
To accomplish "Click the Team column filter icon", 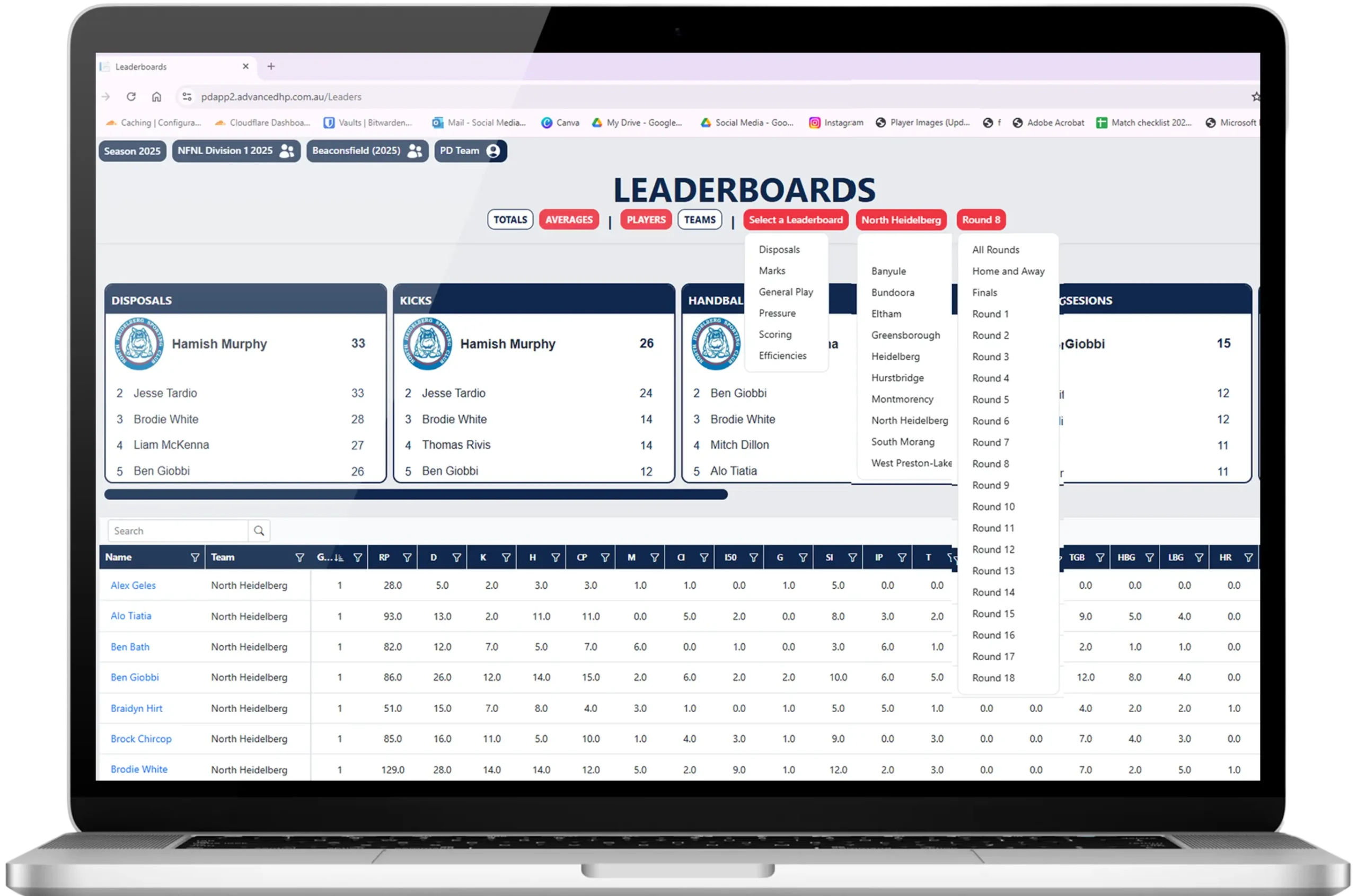I will click(x=299, y=558).
